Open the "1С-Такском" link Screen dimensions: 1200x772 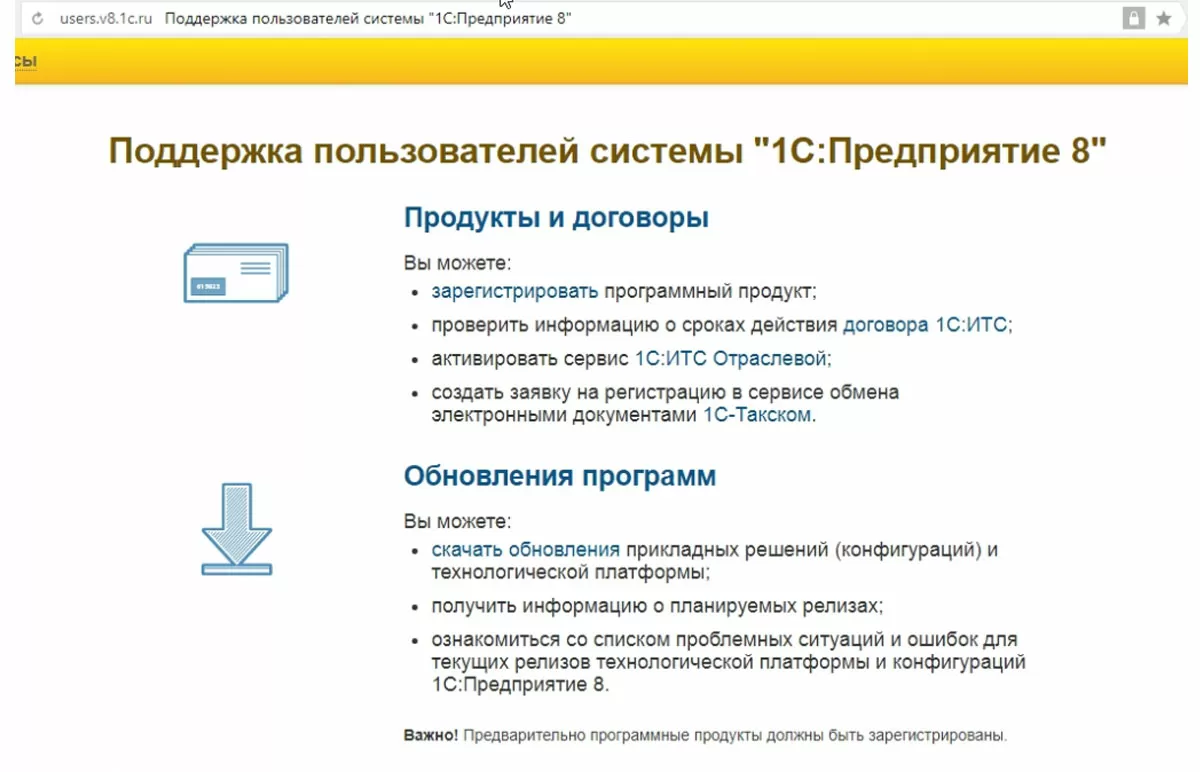pos(757,415)
